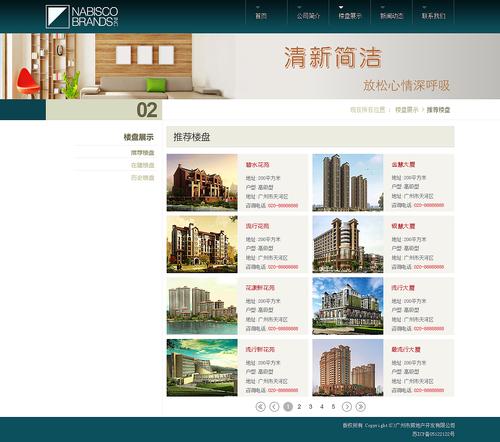Click the 流行大厦 blue-sky building thumbnail
The height and width of the screenshot is (442, 500).
(348, 306)
